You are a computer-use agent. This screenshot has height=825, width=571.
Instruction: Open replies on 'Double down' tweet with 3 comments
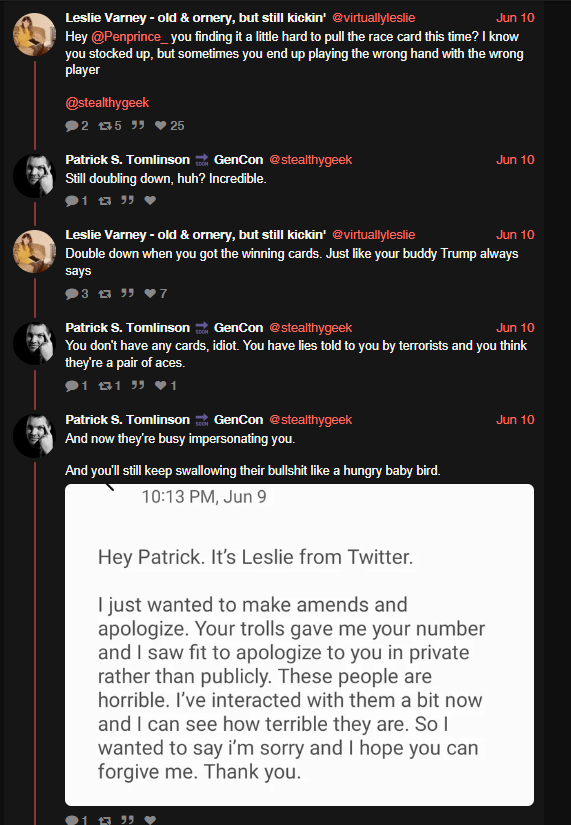pos(76,293)
